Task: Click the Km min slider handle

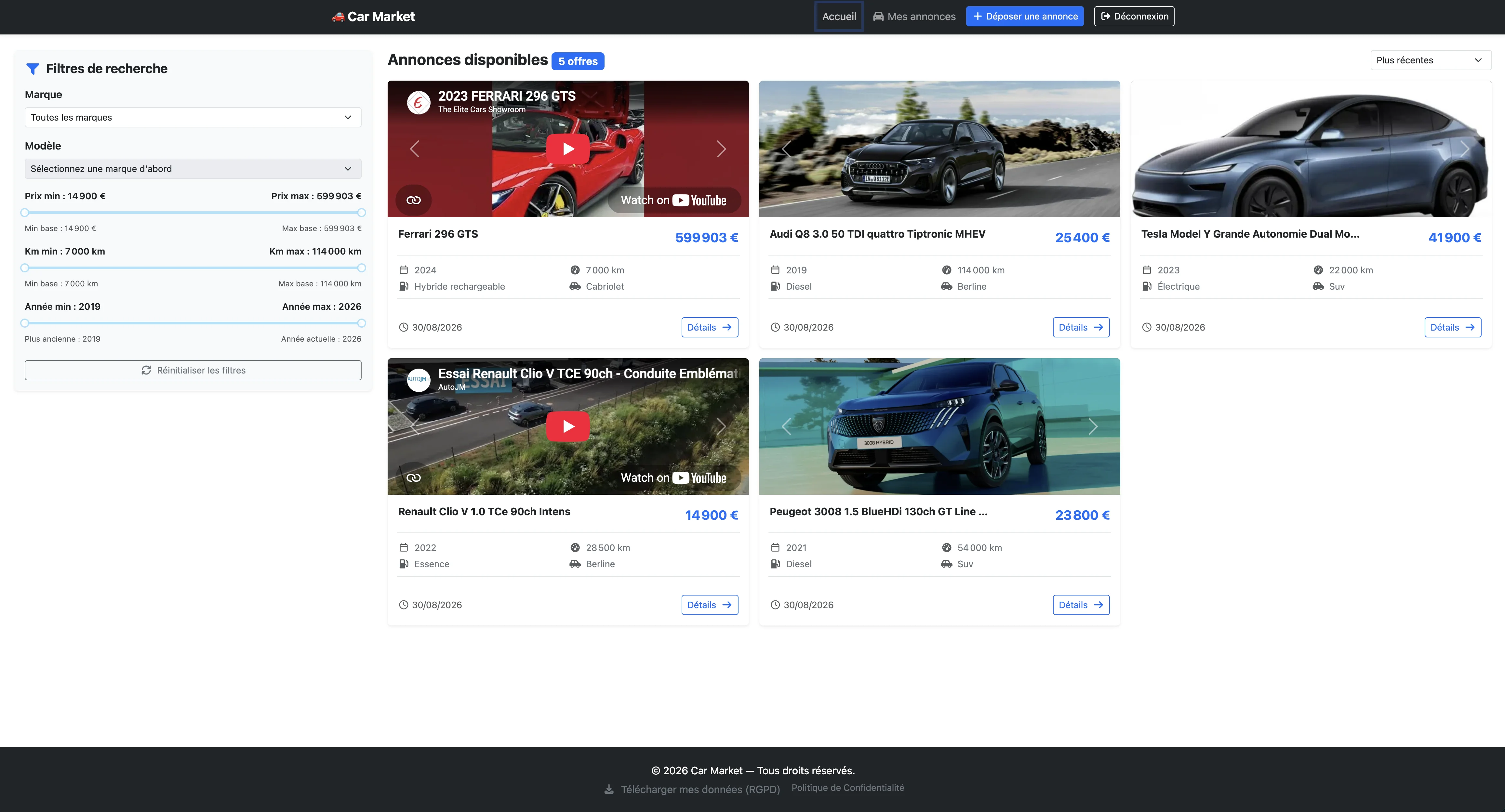Action: coord(24,268)
